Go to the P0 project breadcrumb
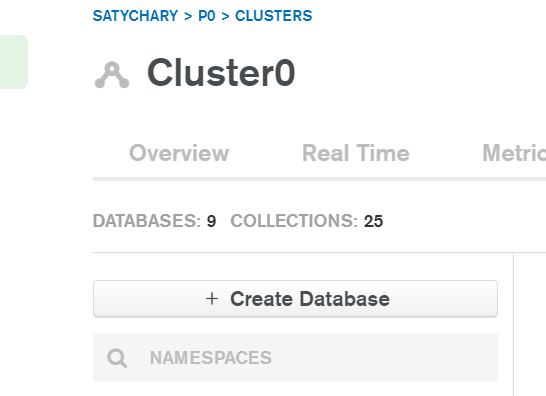 (206, 16)
